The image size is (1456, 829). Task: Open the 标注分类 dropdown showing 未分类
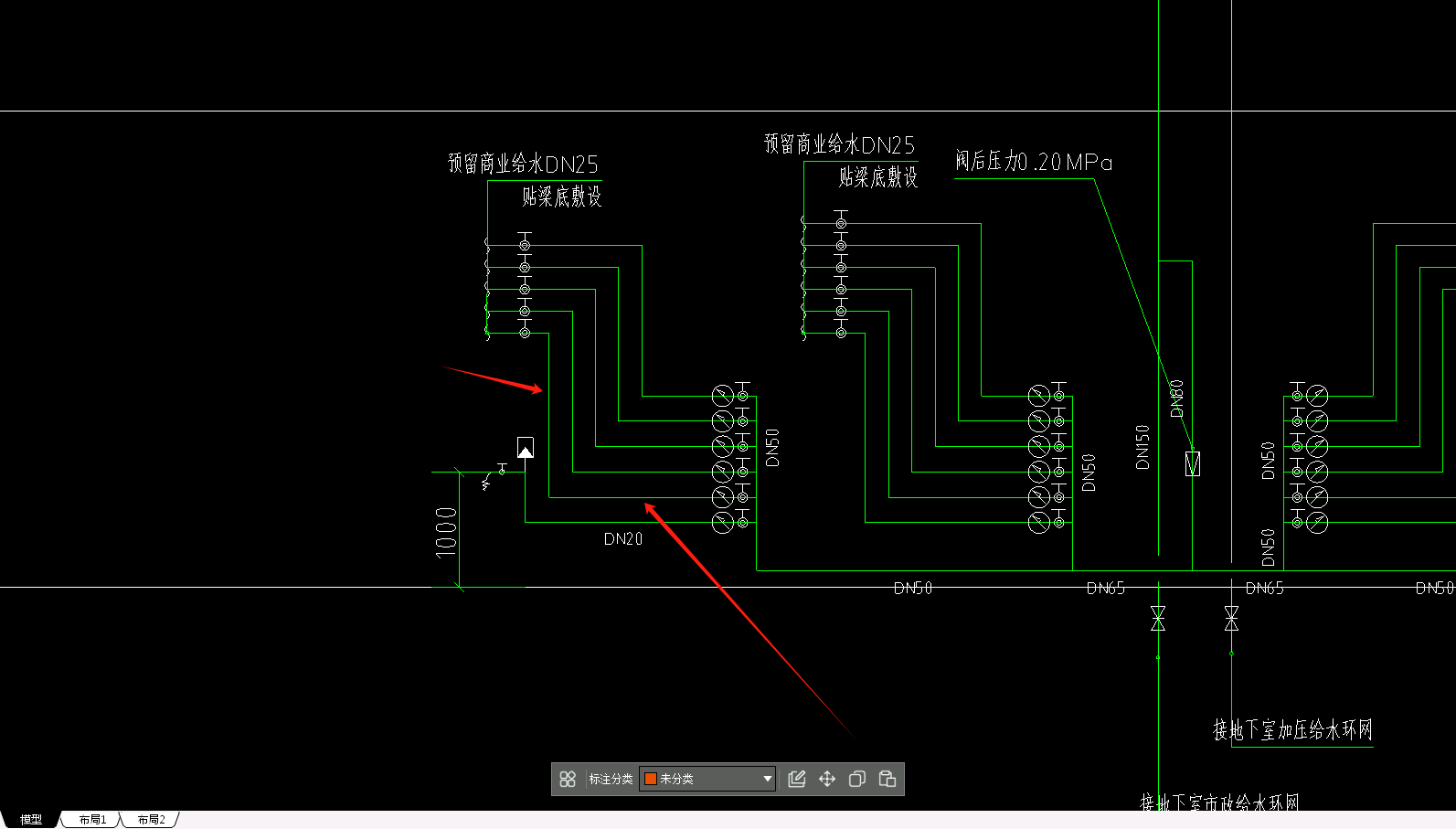pos(707,779)
